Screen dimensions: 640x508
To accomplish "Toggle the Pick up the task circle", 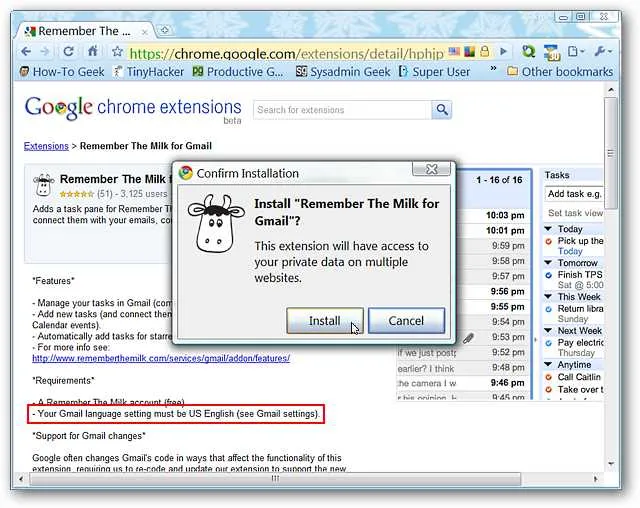I will click(549, 242).
